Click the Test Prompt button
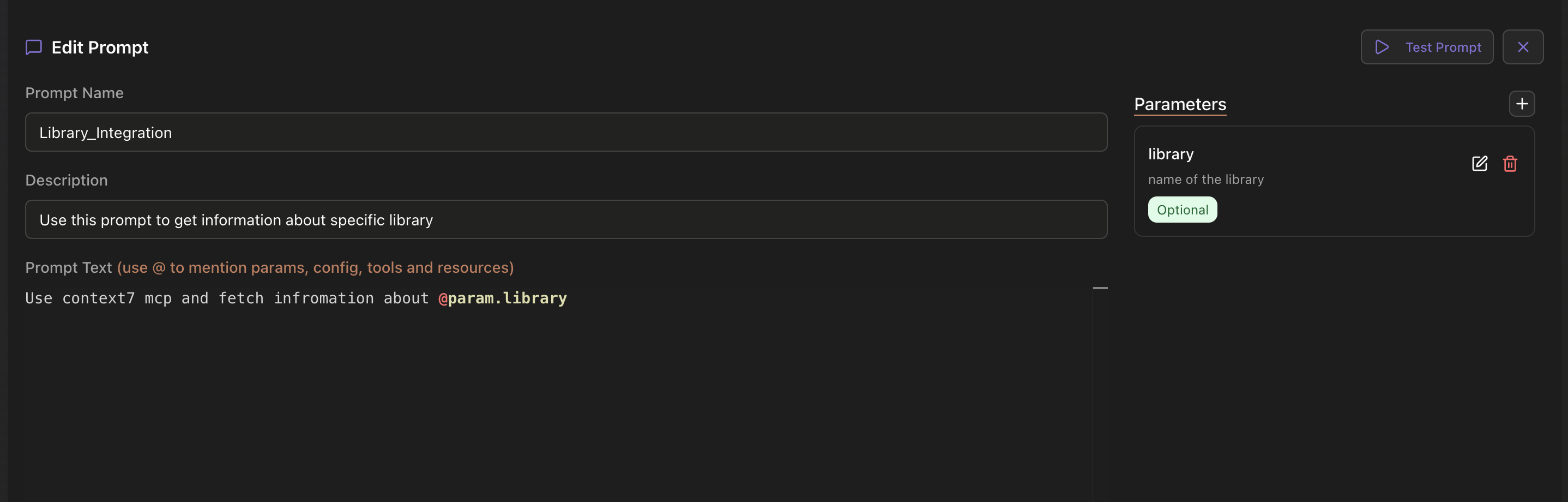 coord(1427,46)
